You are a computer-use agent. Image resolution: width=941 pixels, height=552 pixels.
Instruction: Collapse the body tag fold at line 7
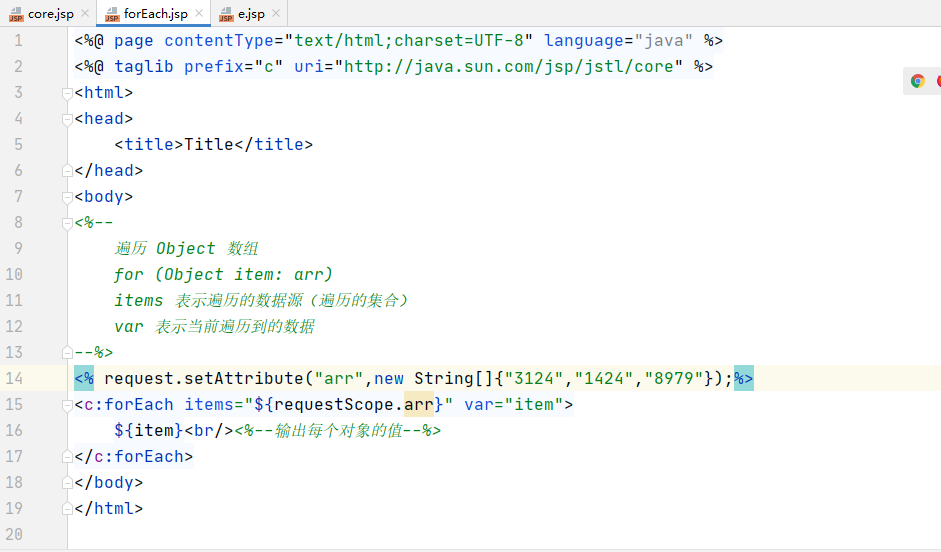(x=67, y=197)
